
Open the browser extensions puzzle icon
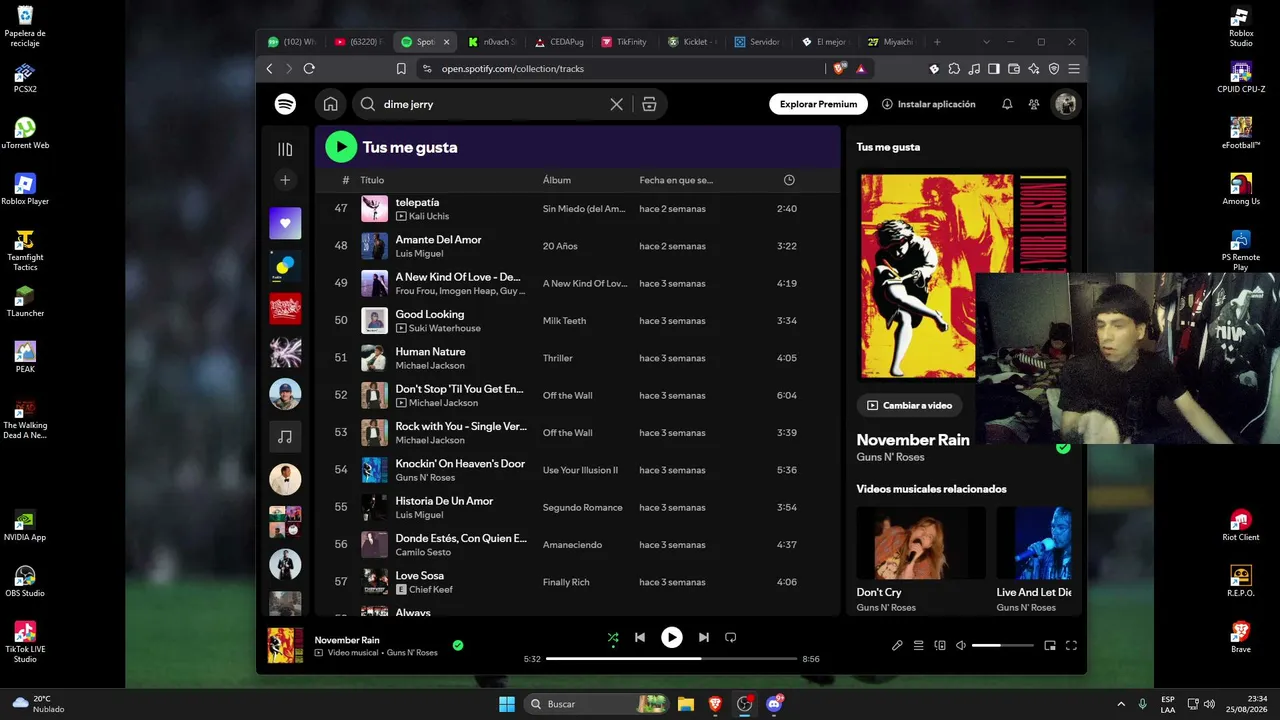(954, 69)
